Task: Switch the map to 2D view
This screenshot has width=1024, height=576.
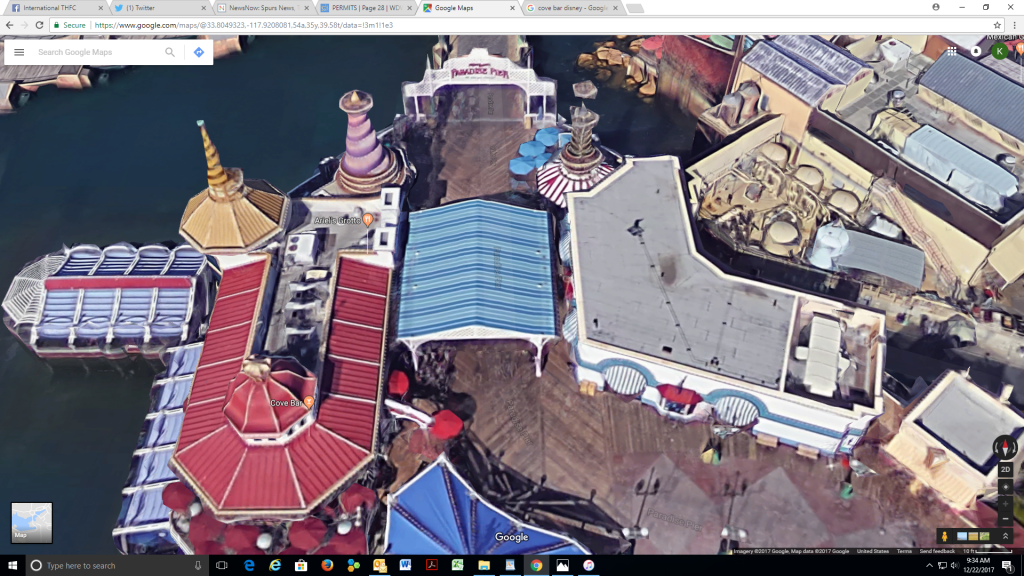Action: (x=1005, y=469)
